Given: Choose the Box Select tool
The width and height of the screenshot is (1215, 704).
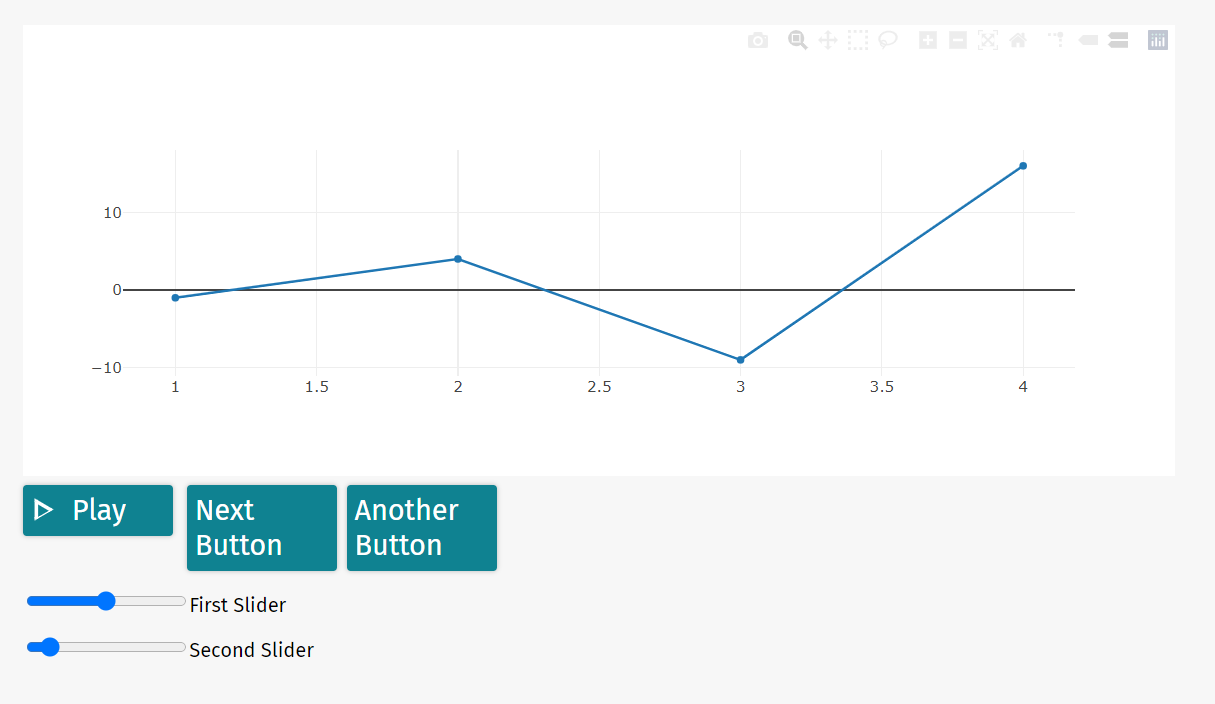Looking at the screenshot, I should pos(858,40).
